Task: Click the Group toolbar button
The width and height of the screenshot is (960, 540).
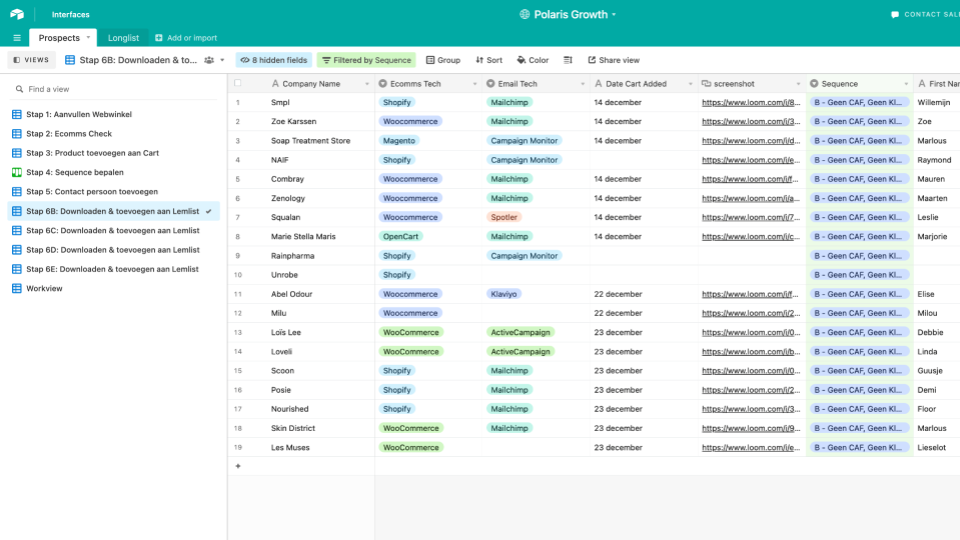Action: (443, 60)
